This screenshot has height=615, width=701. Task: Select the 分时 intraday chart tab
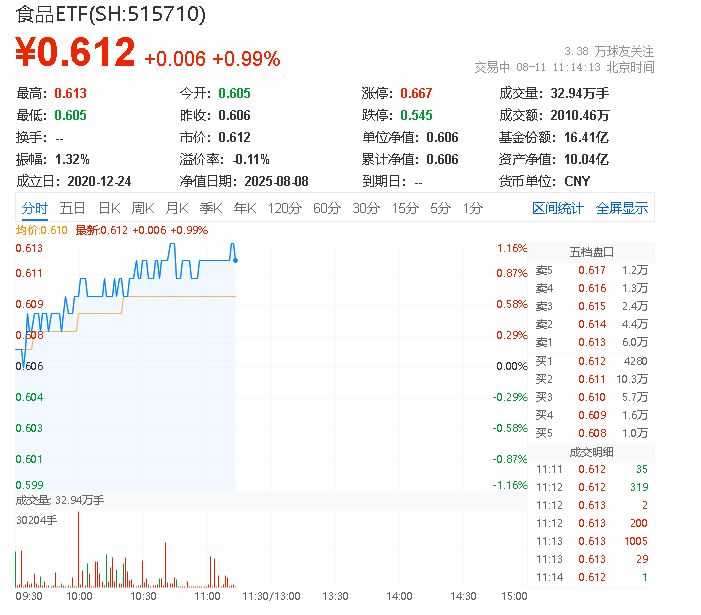(x=34, y=208)
